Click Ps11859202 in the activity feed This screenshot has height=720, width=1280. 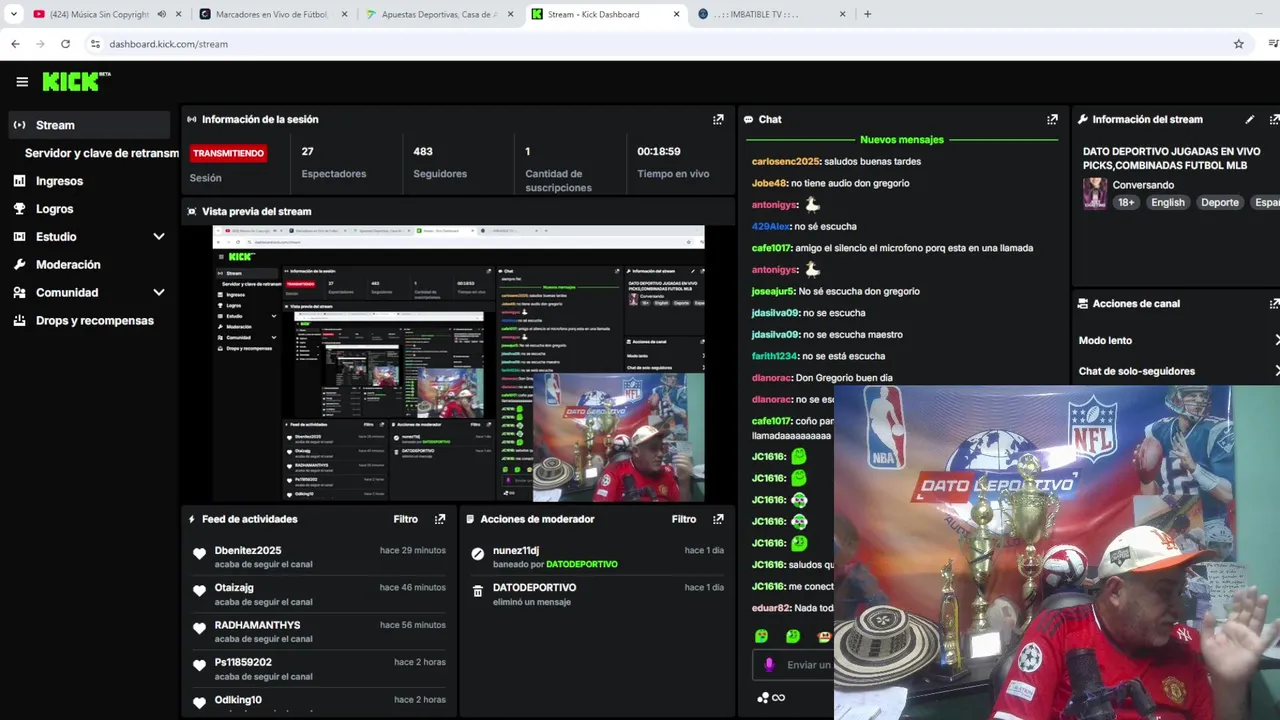(x=243, y=662)
